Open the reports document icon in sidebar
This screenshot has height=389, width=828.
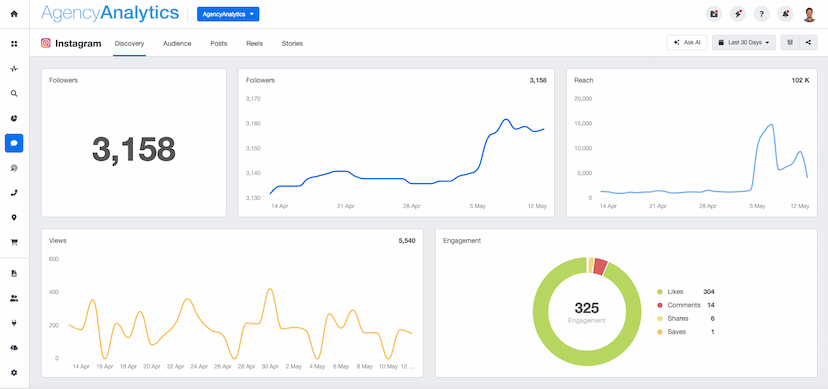click(x=14, y=273)
